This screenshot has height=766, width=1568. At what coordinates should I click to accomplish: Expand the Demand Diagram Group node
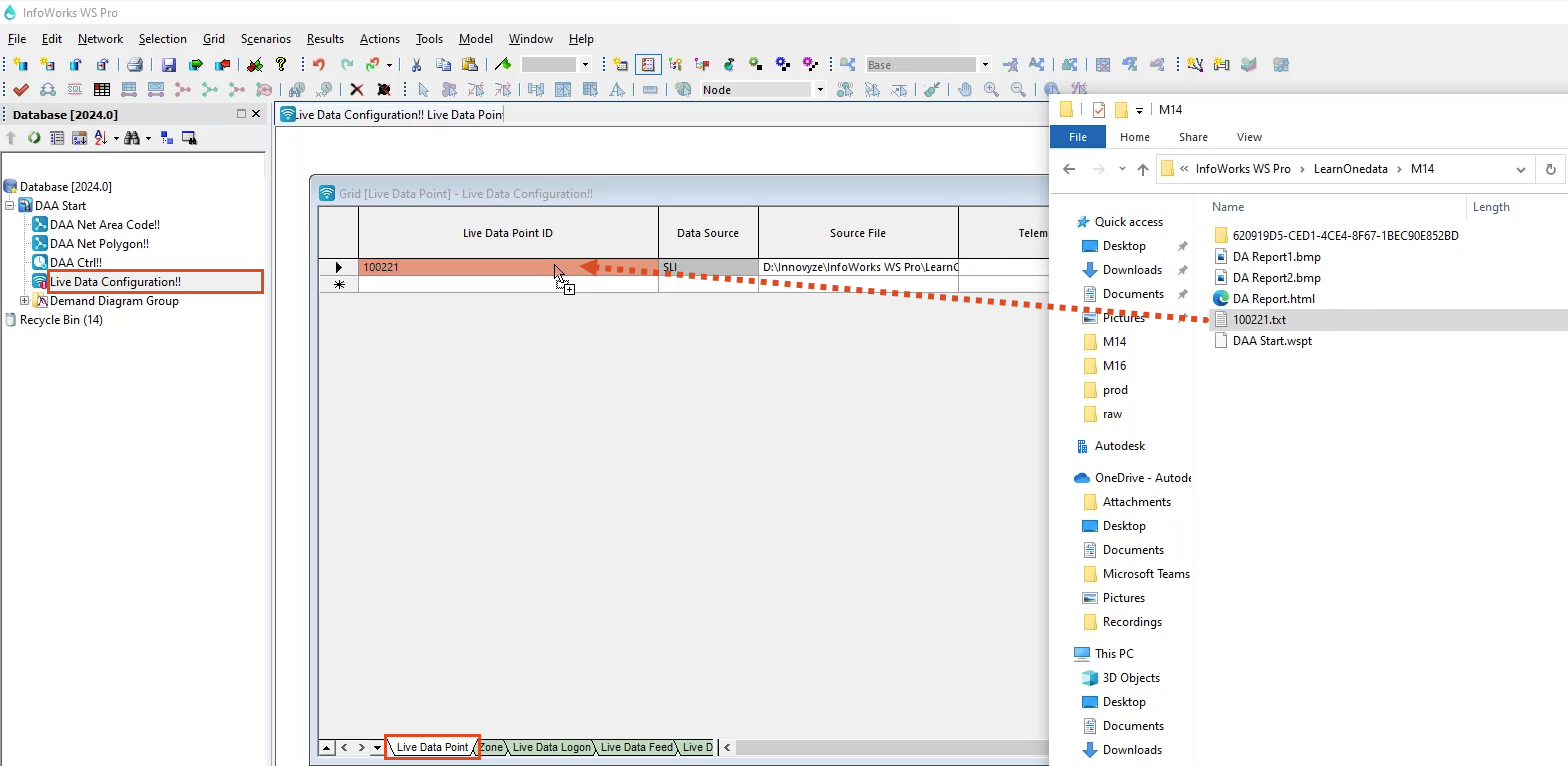(25, 301)
